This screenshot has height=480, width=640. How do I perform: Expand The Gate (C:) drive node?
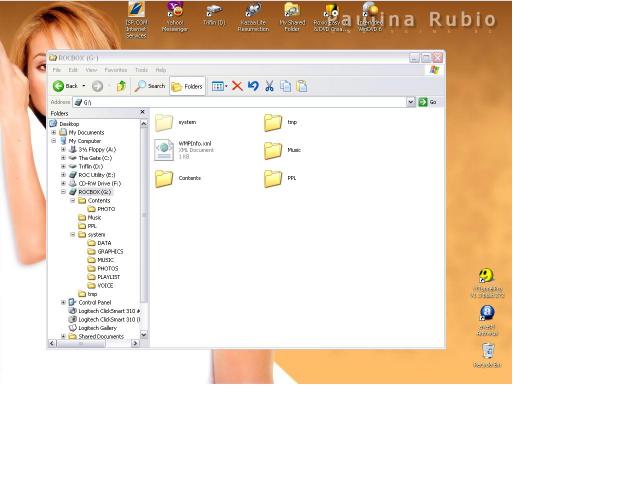click(x=63, y=158)
